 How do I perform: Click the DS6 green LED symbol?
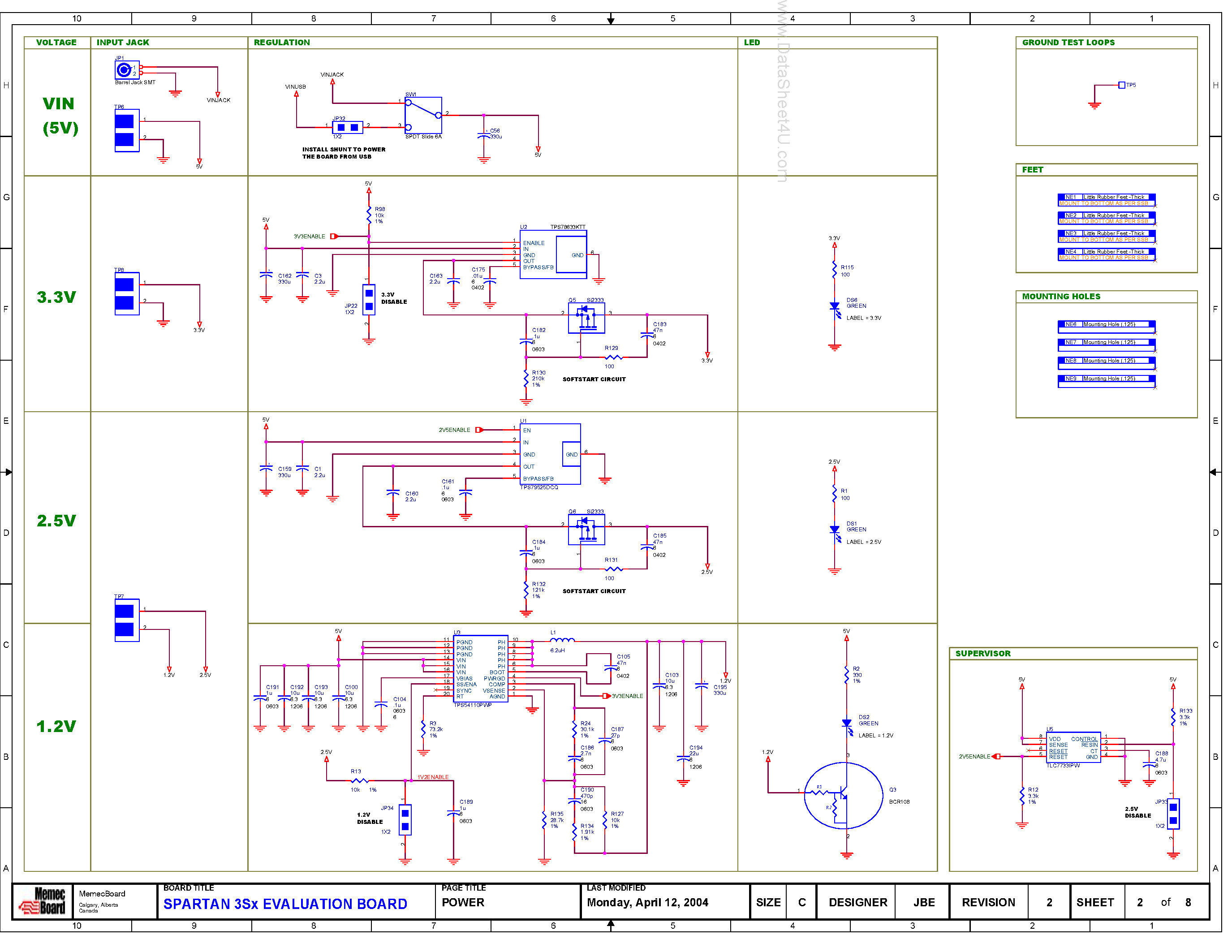pos(836,308)
